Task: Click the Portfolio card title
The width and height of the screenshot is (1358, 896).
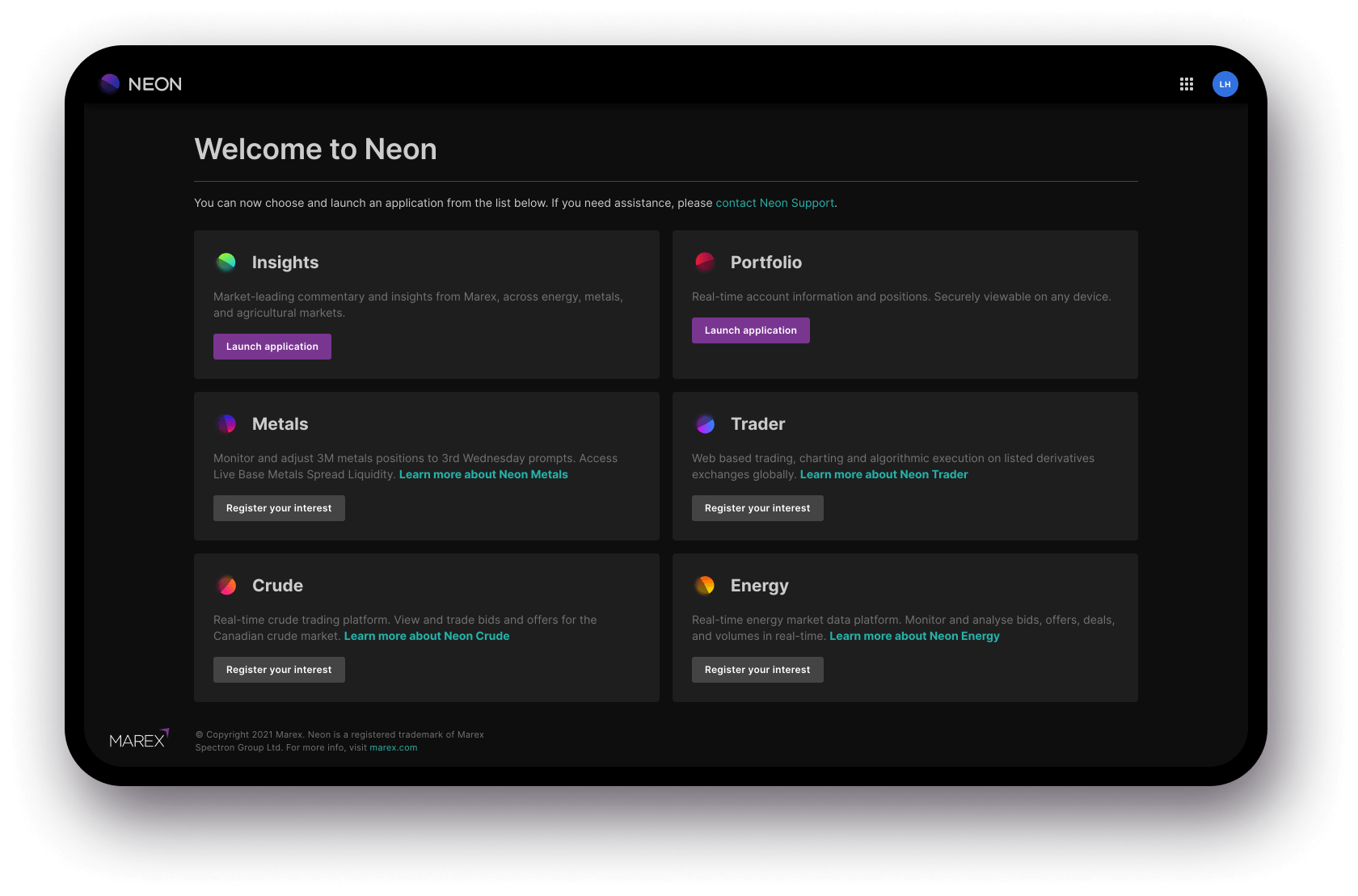Action: point(766,263)
